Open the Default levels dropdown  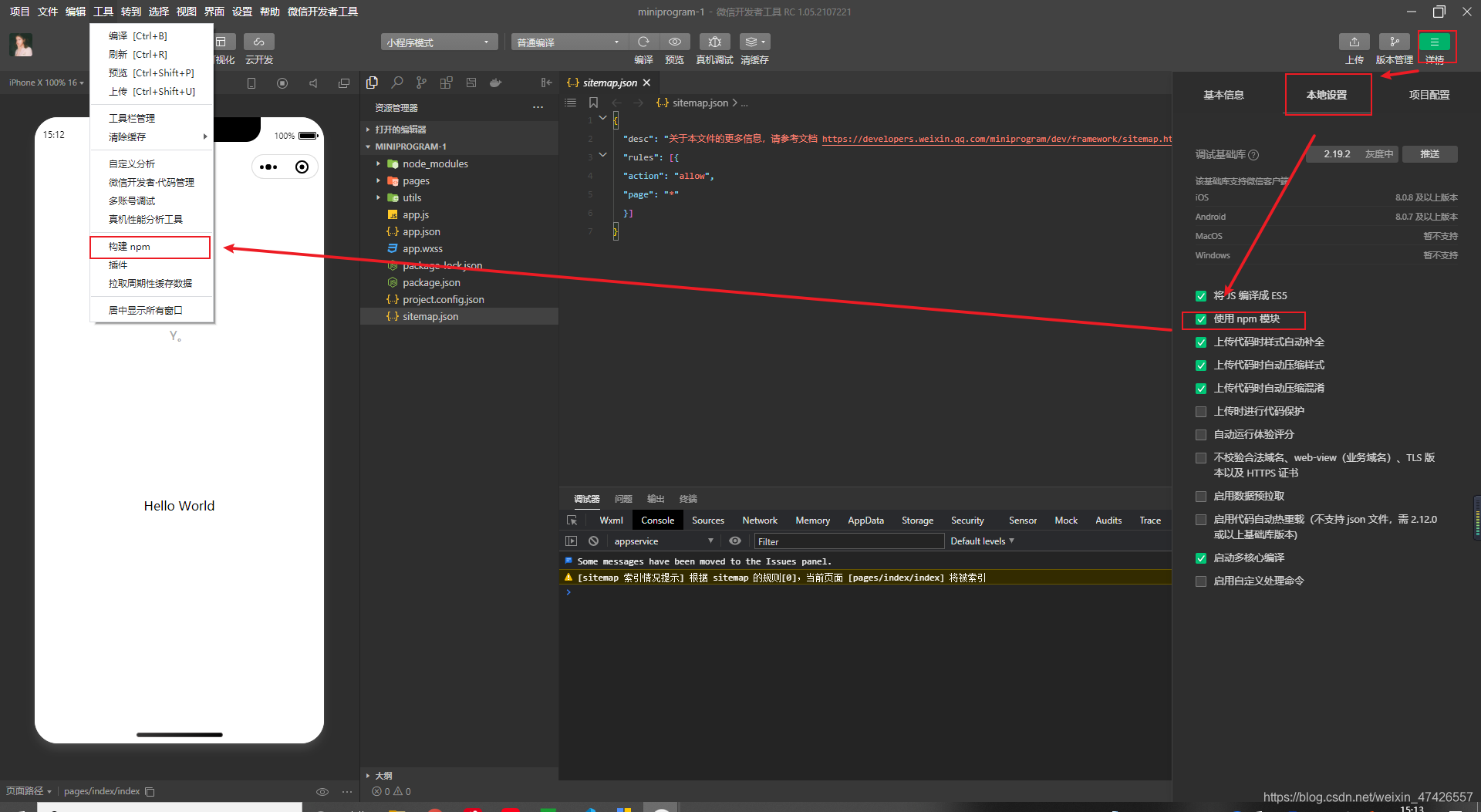click(982, 541)
